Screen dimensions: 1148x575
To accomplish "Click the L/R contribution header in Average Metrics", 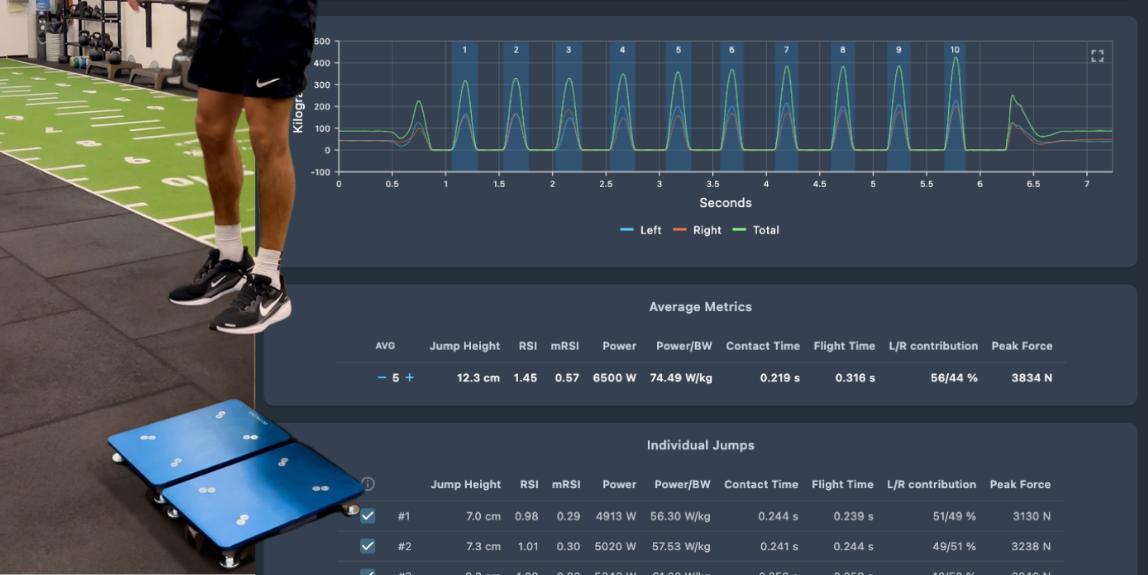I will tap(933, 346).
